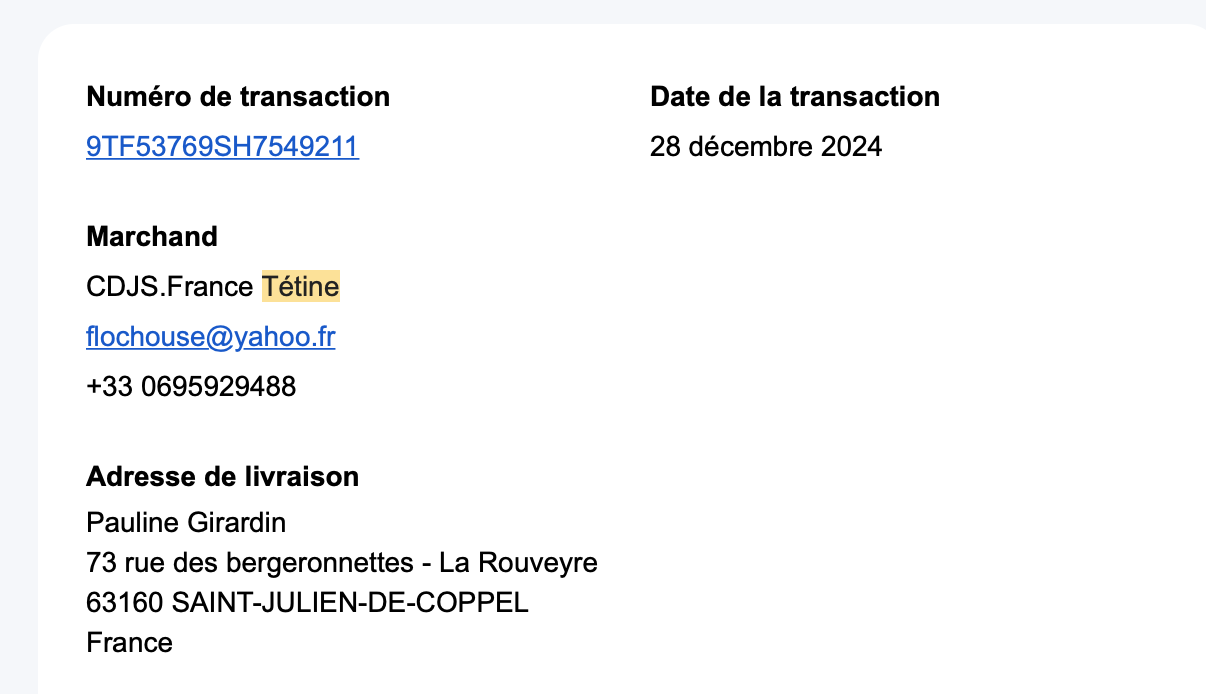Click the street number 73 in the address

coord(102,563)
